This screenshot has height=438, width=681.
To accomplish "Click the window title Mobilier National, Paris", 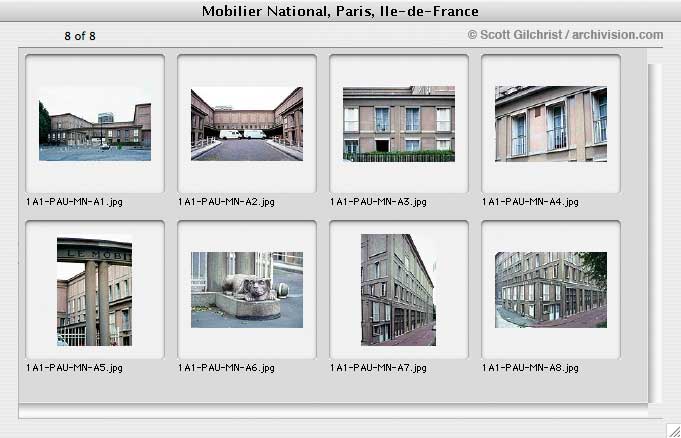I will coord(340,11).
